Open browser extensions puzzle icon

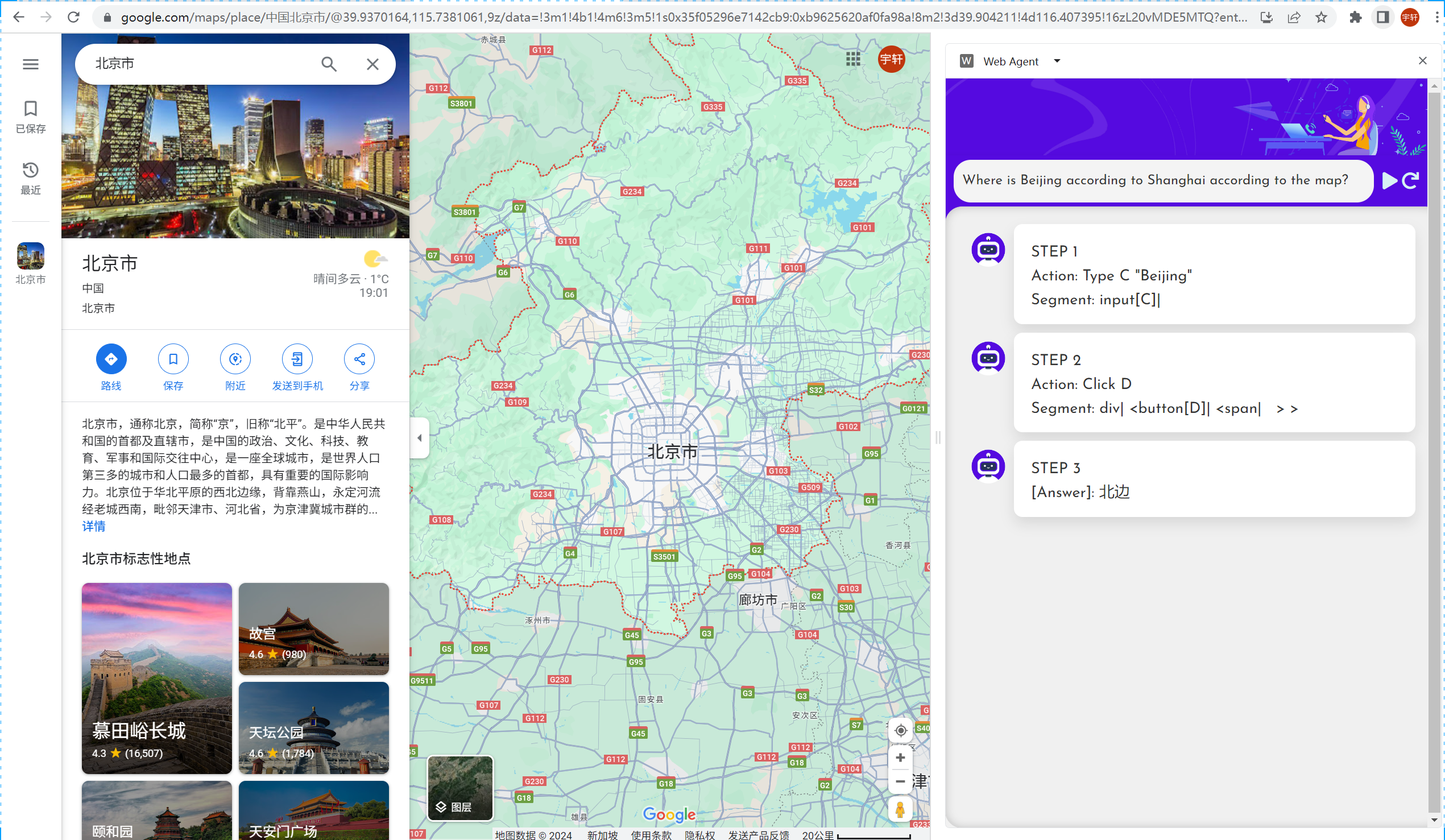(x=1355, y=17)
